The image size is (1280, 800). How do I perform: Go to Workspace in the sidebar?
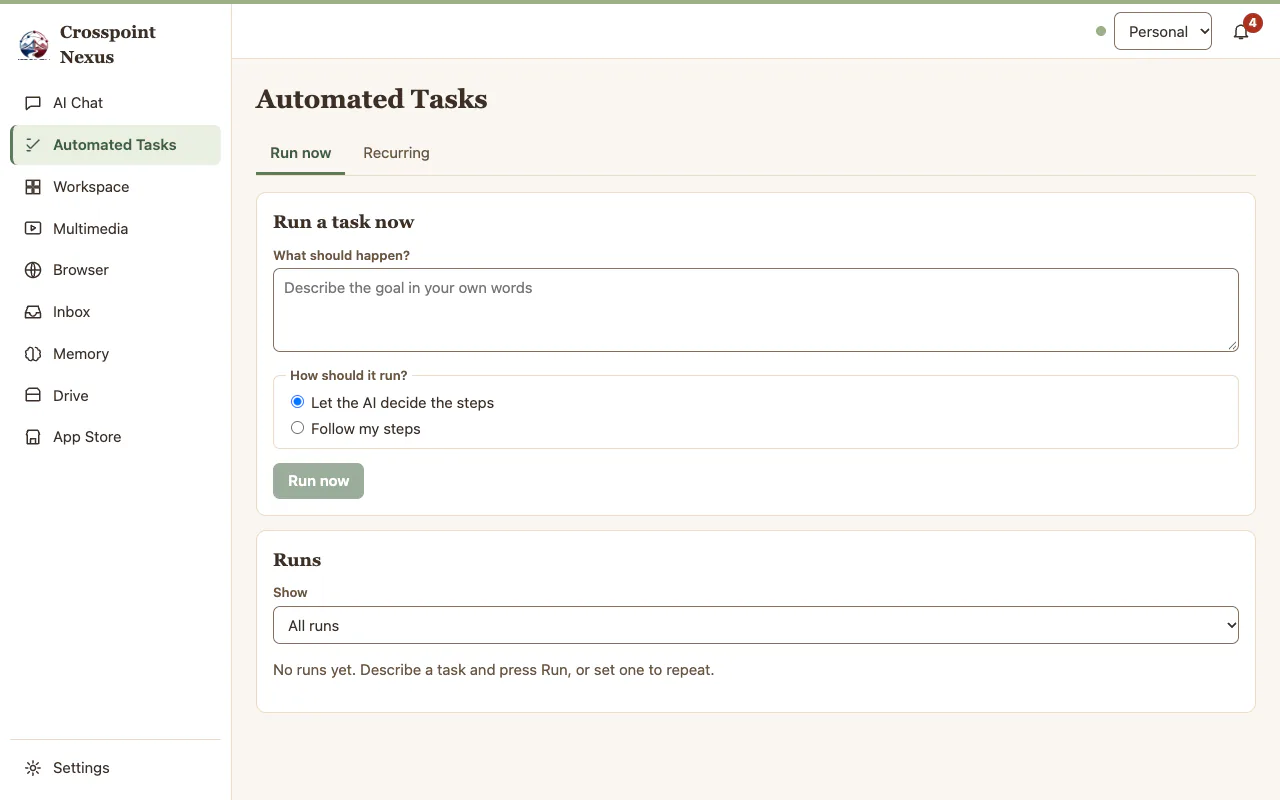tap(115, 187)
